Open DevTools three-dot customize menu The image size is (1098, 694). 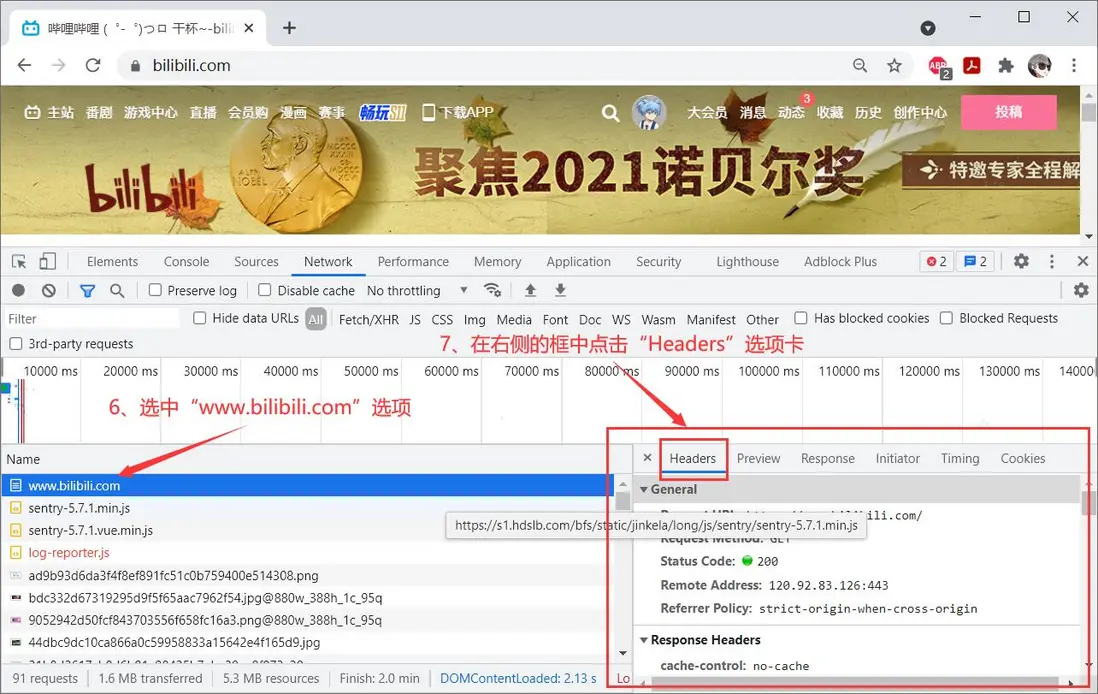(x=1052, y=261)
